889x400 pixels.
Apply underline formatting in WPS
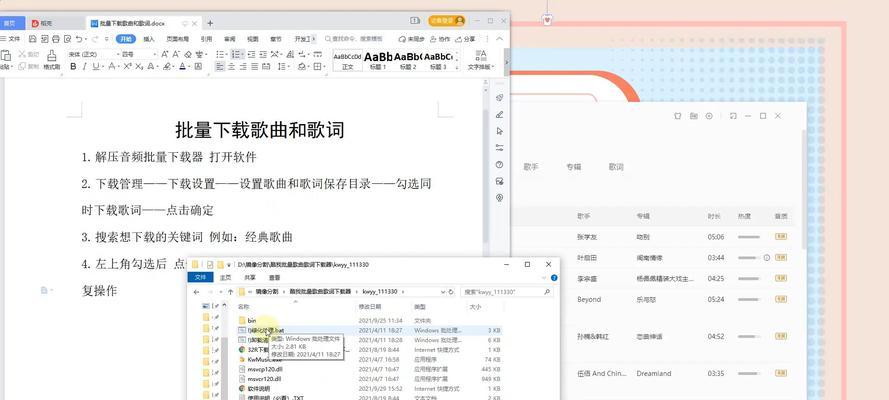[96, 67]
